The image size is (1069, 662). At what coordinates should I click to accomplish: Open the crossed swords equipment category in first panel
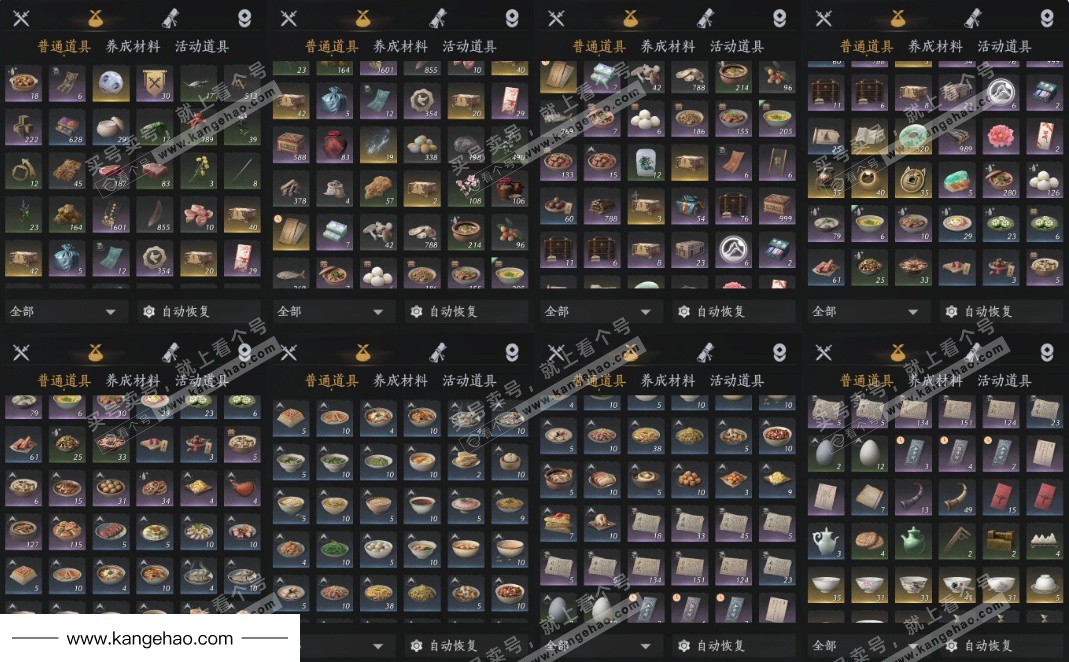pos(22,18)
